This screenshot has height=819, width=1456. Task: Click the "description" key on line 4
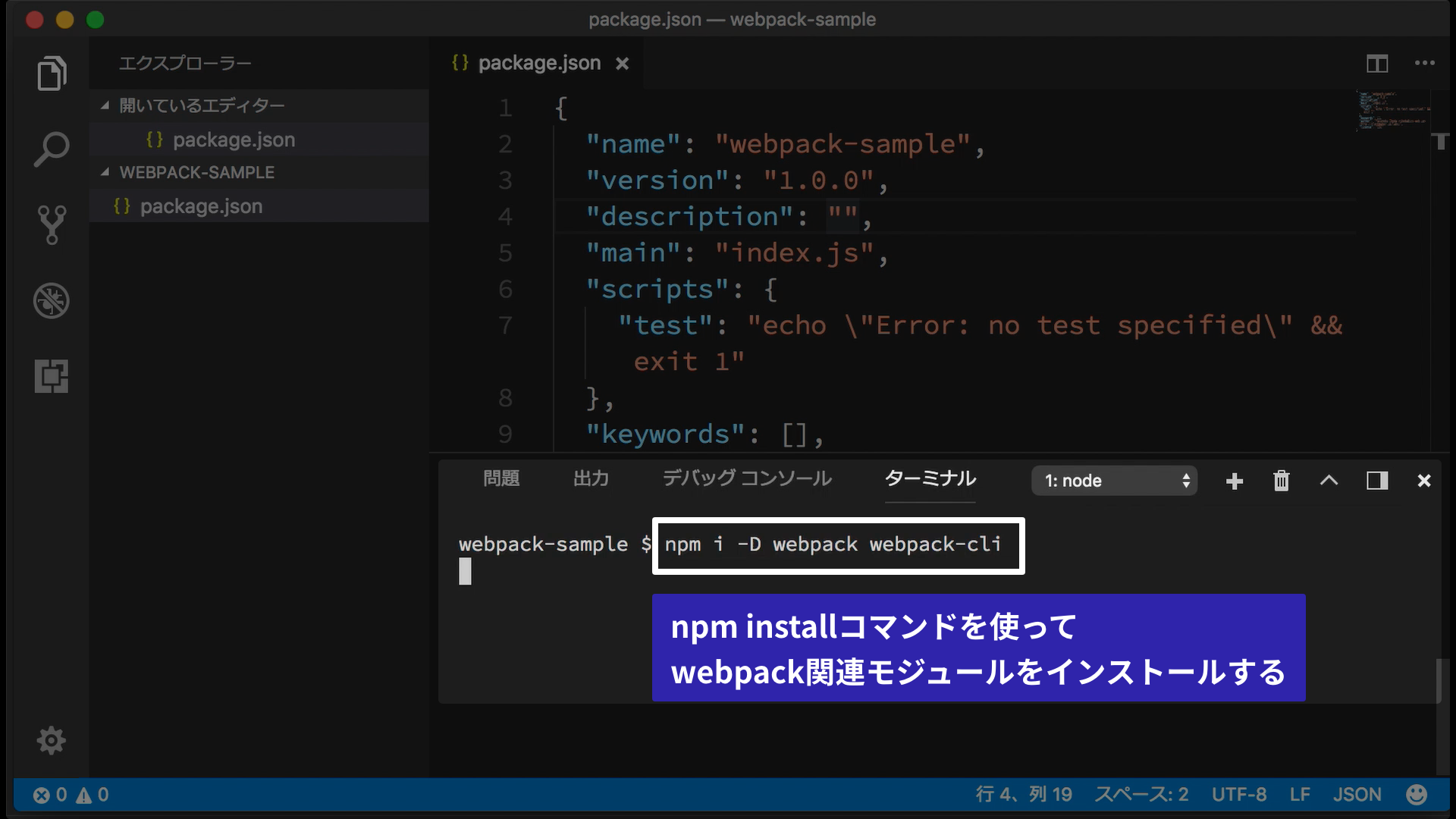(x=689, y=217)
